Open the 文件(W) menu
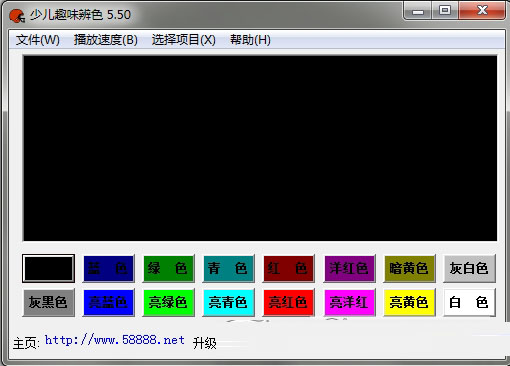The height and width of the screenshot is (366, 510). click(x=38, y=40)
